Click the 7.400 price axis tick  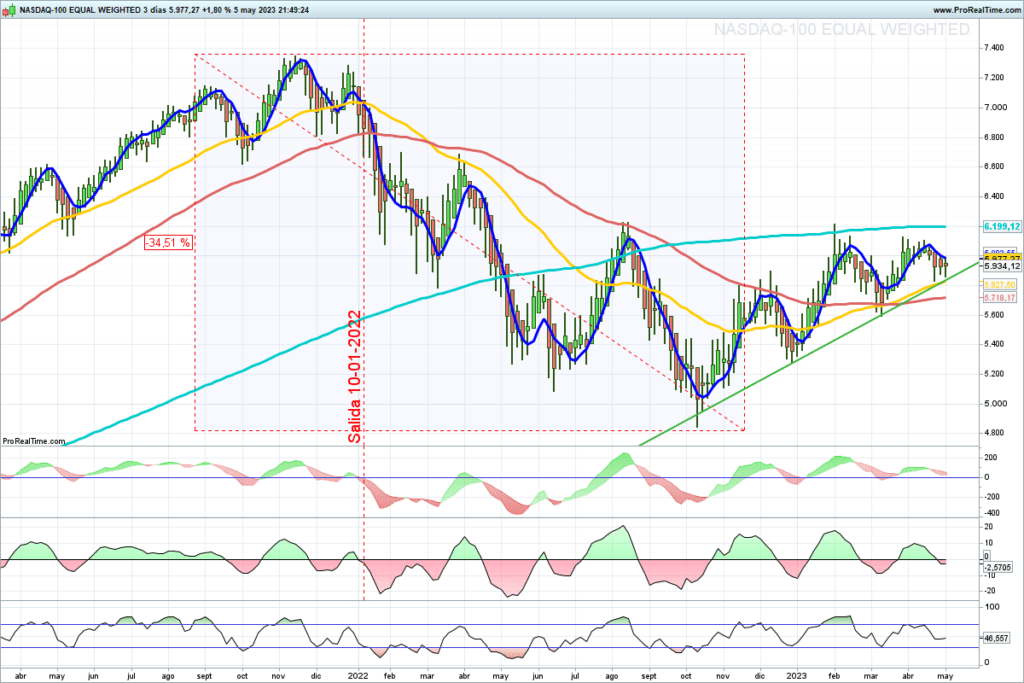(x=993, y=48)
